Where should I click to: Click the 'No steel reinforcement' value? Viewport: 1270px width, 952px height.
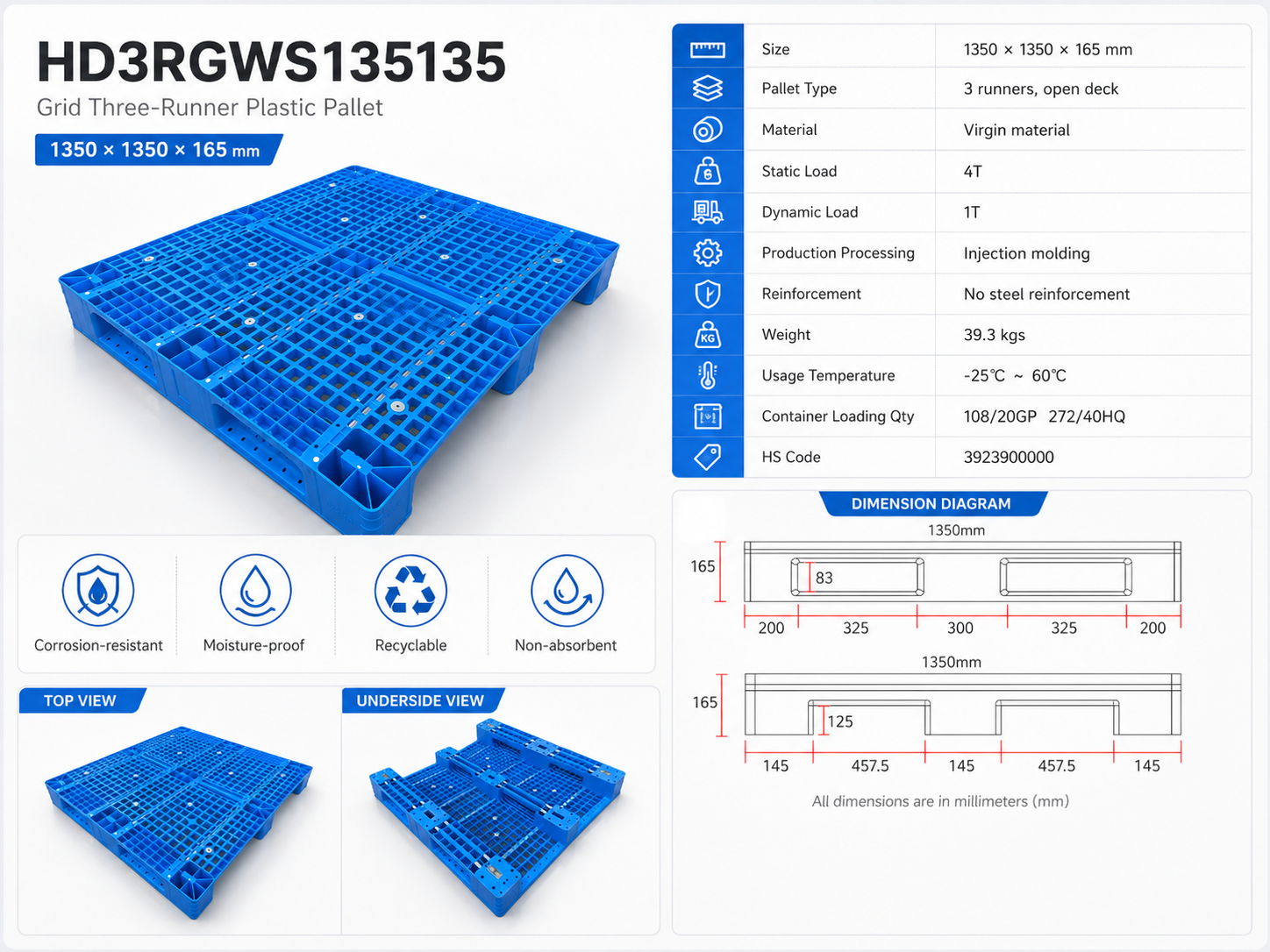coord(1046,295)
